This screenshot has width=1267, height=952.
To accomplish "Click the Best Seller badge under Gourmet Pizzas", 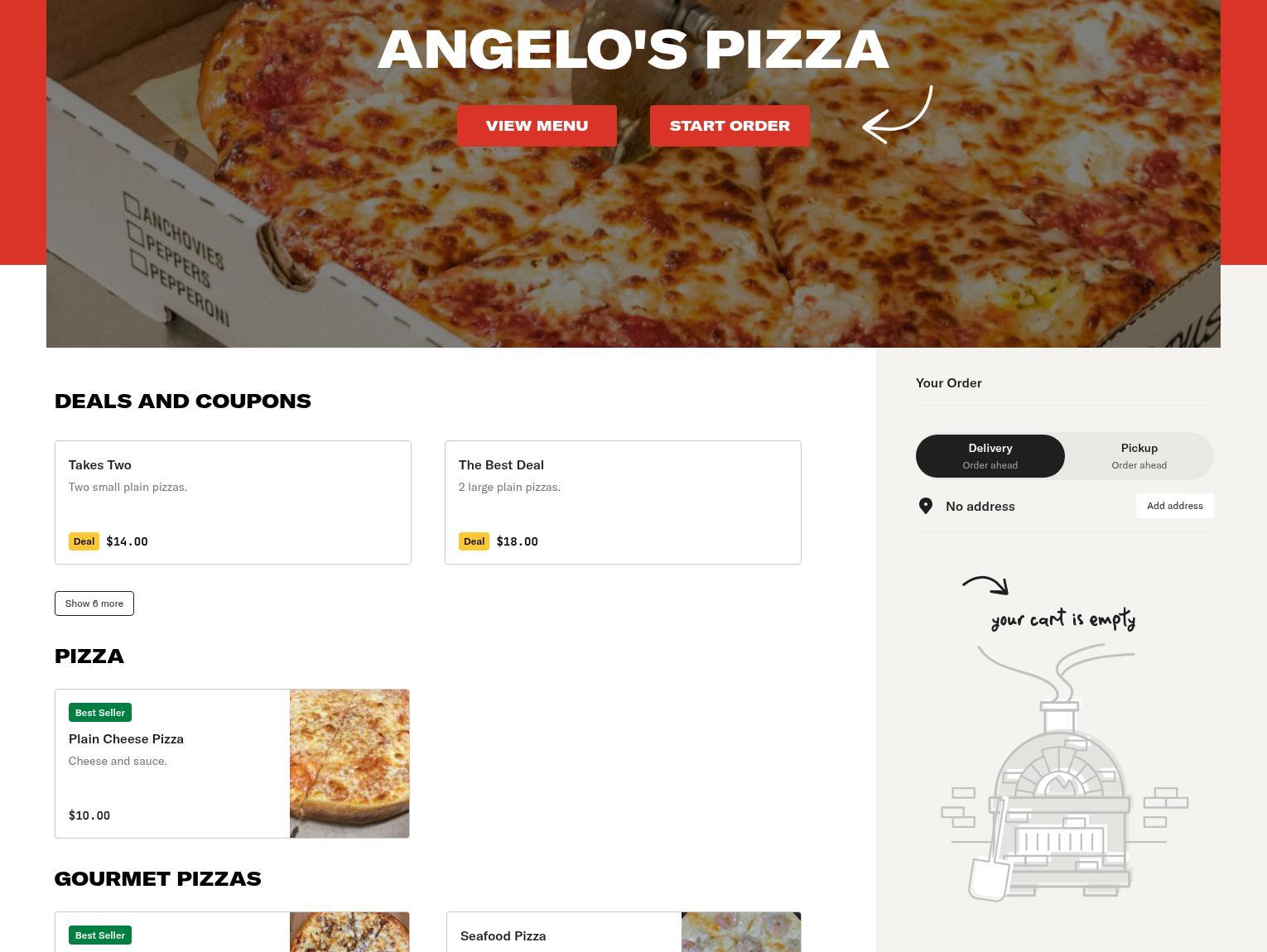I will (100, 935).
